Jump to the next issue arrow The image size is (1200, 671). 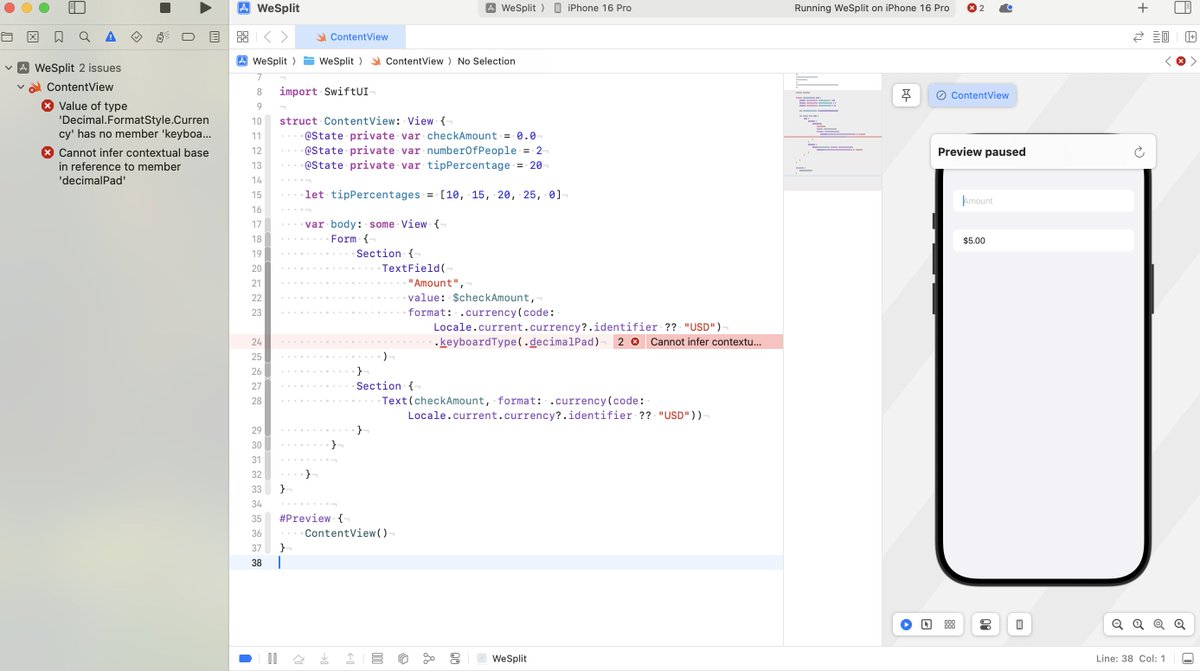[1192, 61]
